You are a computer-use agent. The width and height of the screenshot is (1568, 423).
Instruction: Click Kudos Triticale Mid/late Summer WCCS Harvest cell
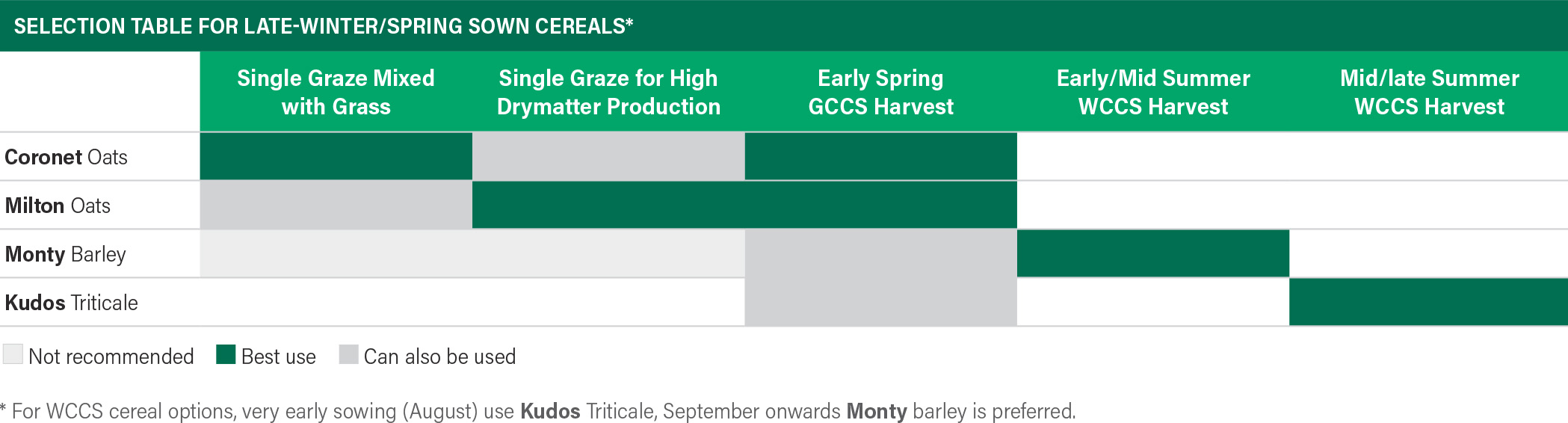(1429, 303)
